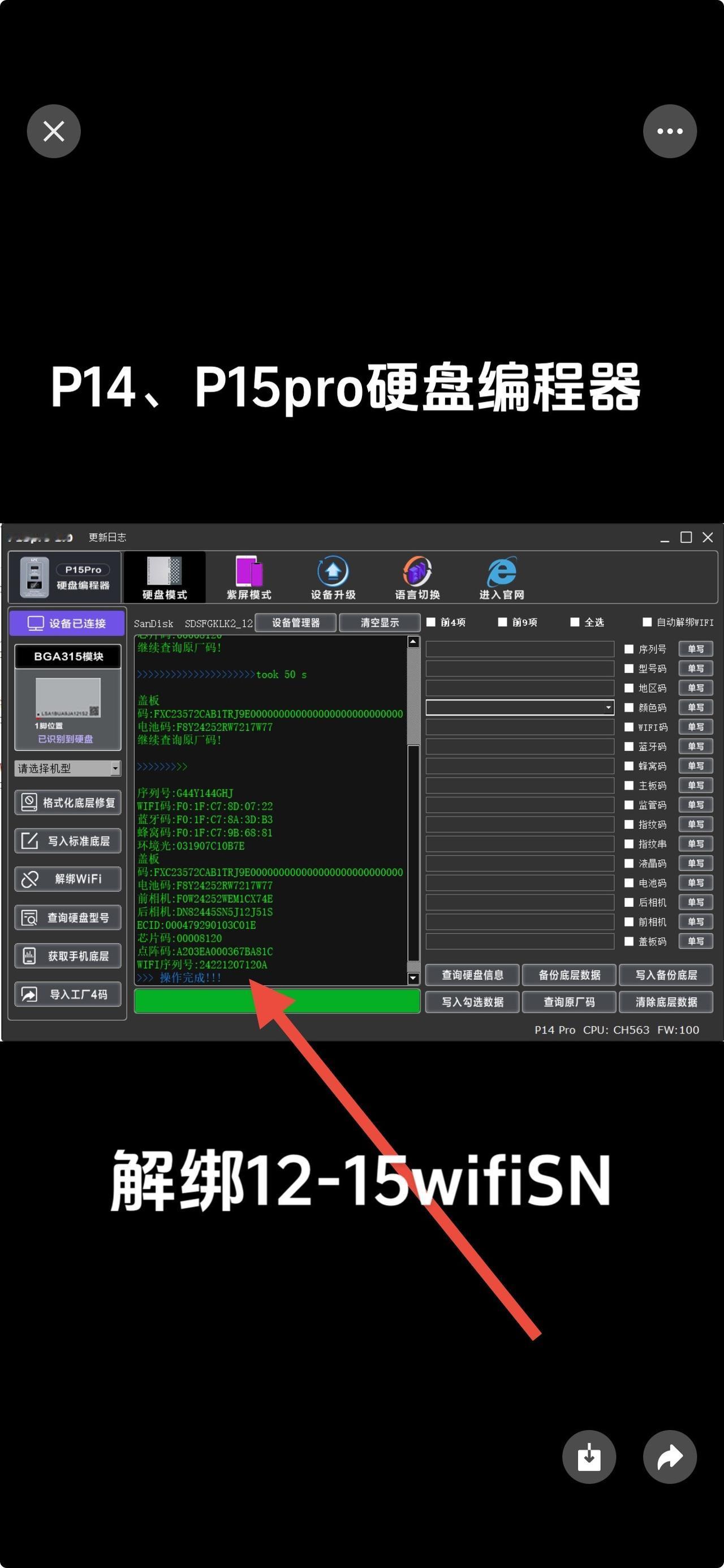The height and width of the screenshot is (1568, 724).
Task: Click 查询原厂码 button
Action: pos(570,1001)
